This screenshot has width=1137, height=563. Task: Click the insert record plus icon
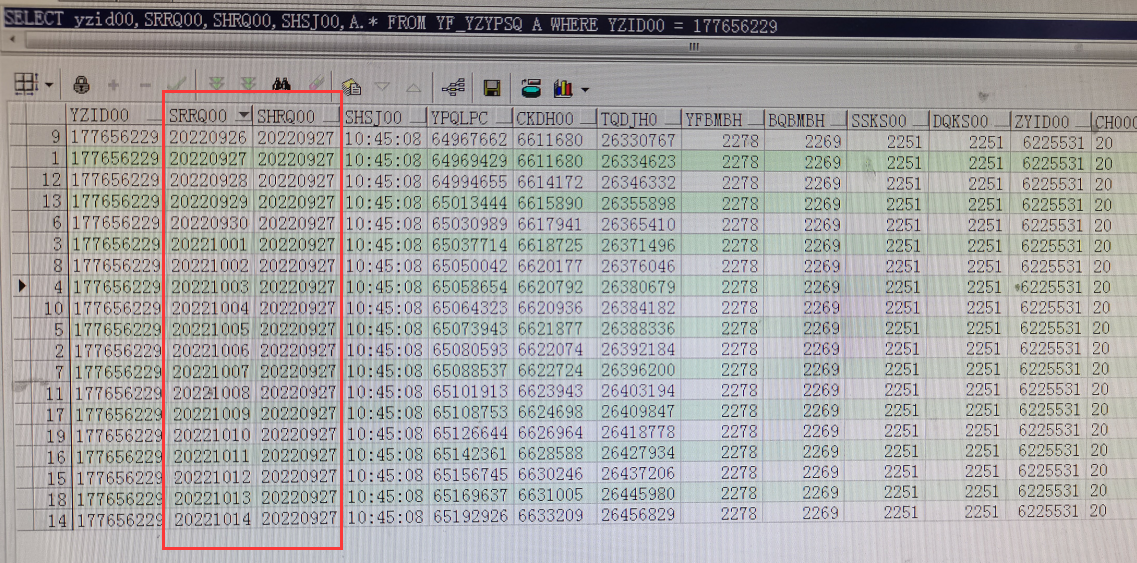point(113,86)
